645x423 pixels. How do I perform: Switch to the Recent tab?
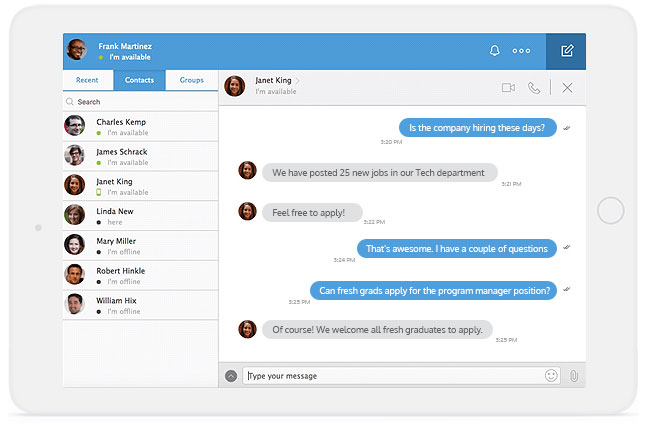tap(87, 80)
